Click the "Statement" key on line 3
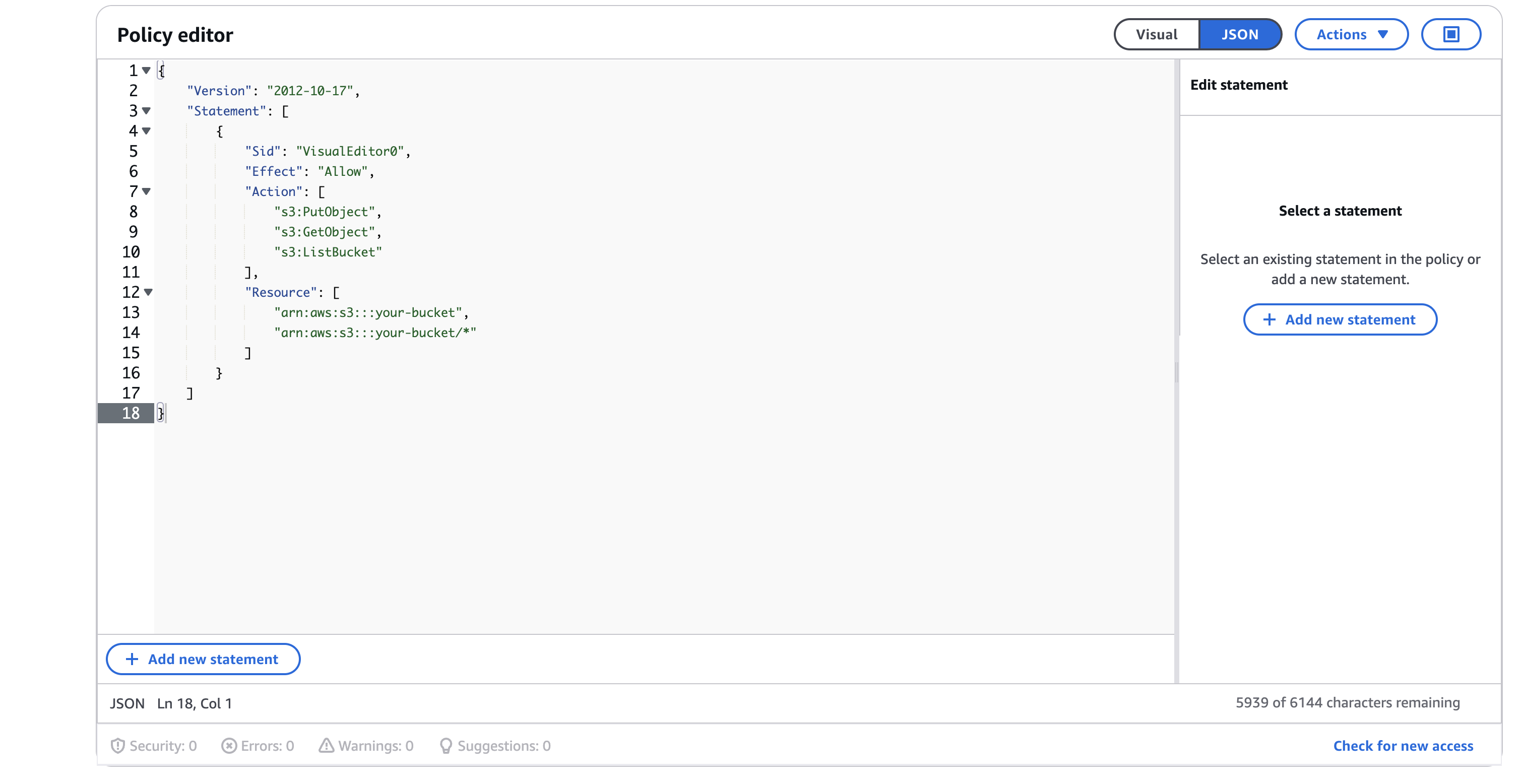Screen dimensions: 1522x784 226,110
